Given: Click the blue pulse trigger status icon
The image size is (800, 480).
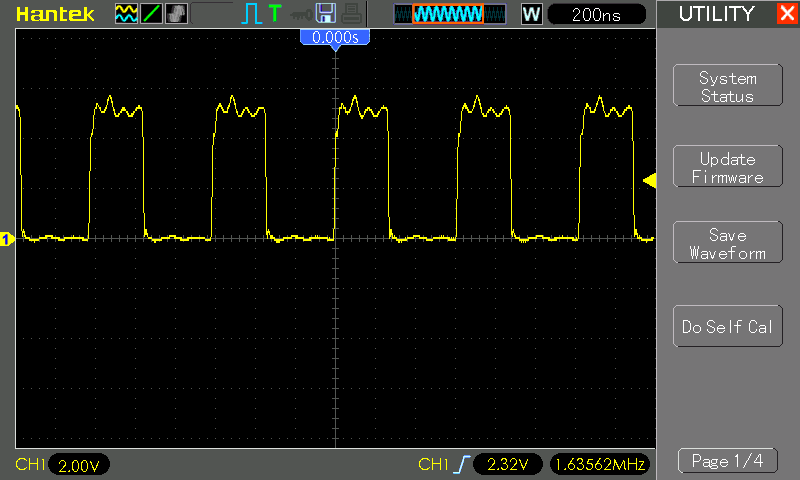Looking at the screenshot, I should point(251,14).
